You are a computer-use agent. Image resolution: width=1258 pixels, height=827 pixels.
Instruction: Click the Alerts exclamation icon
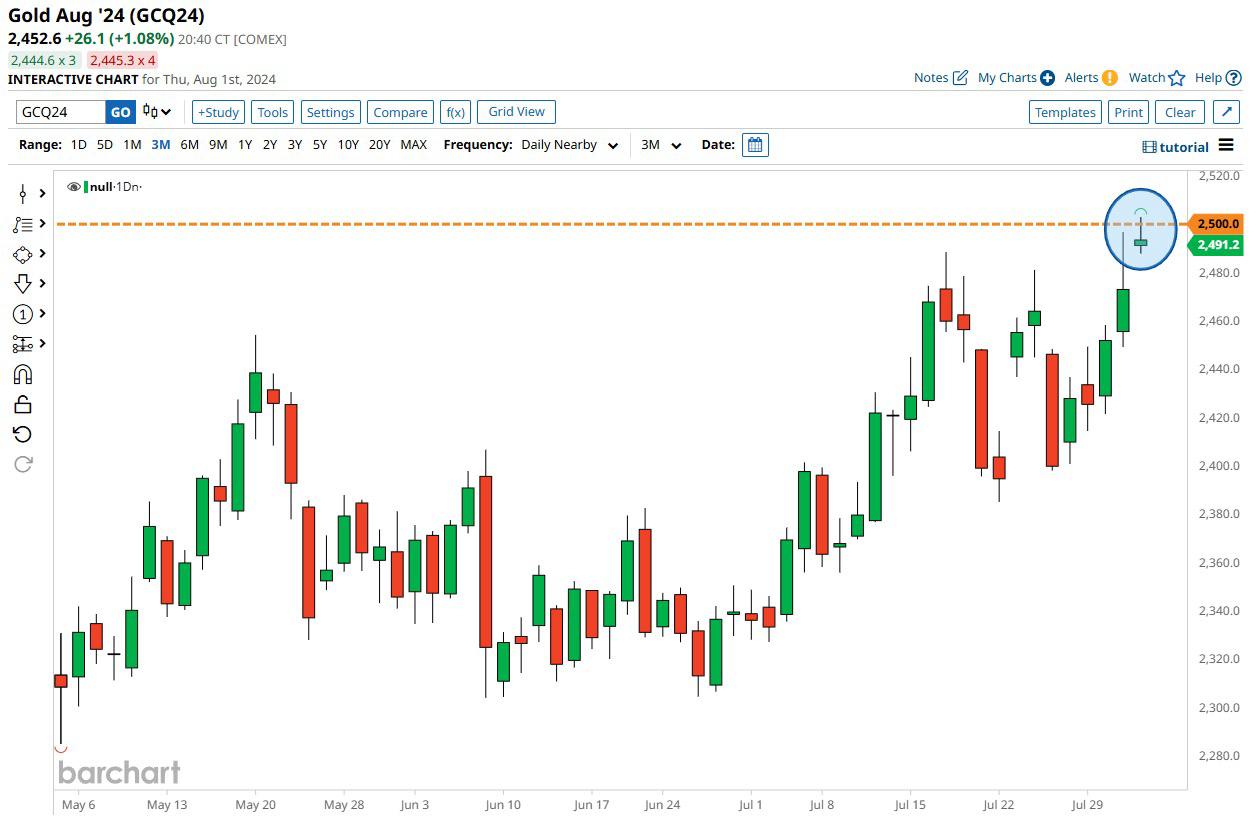coord(1110,78)
